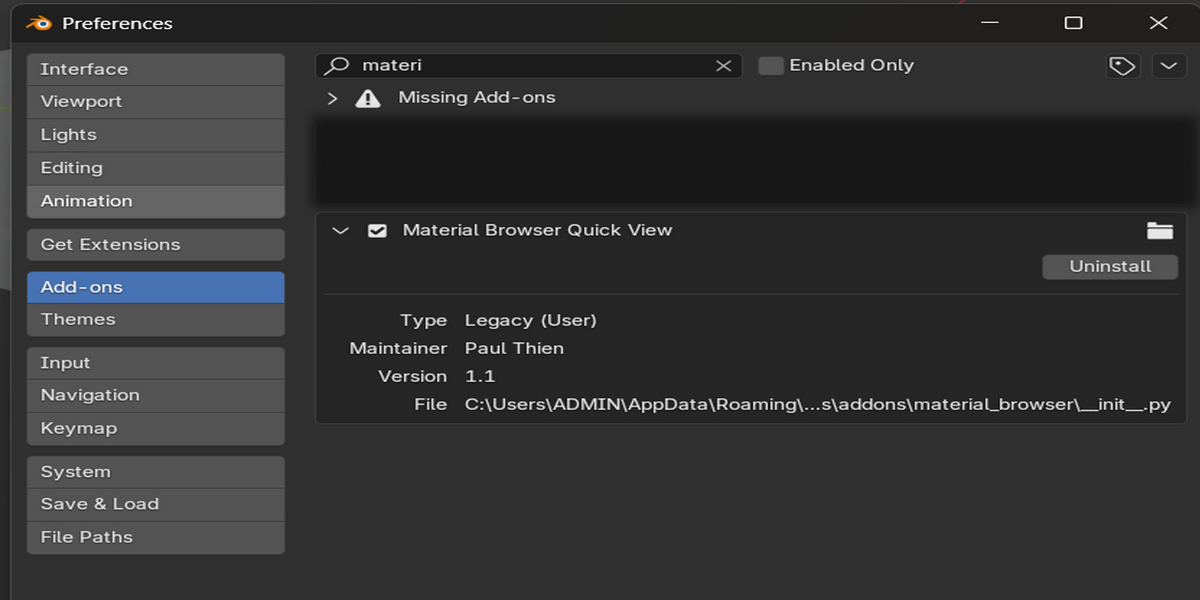This screenshot has width=1200, height=600.
Task: Click the version value 1.1
Action: (x=480, y=376)
